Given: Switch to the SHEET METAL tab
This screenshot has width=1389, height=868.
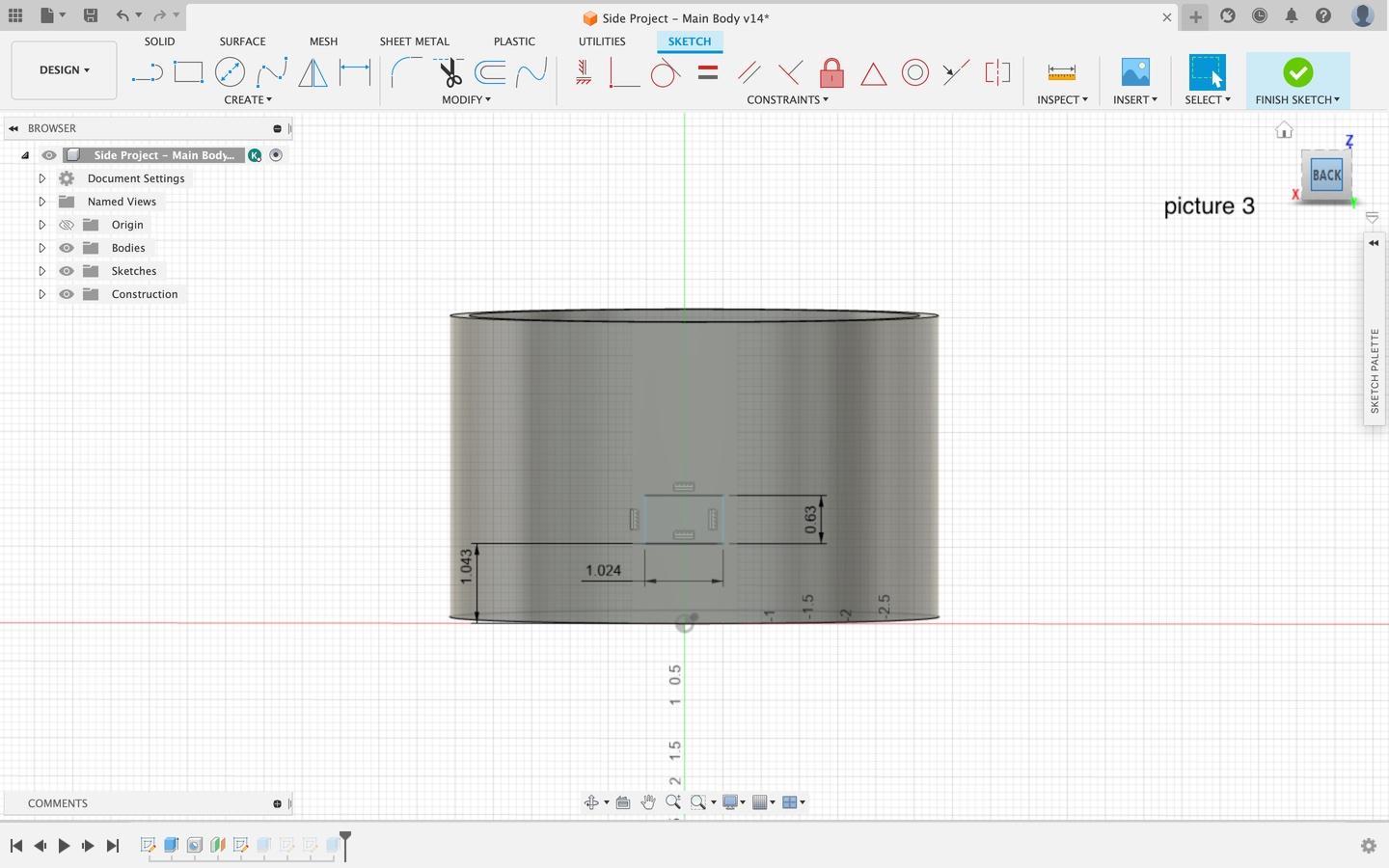Looking at the screenshot, I should (x=414, y=41).
